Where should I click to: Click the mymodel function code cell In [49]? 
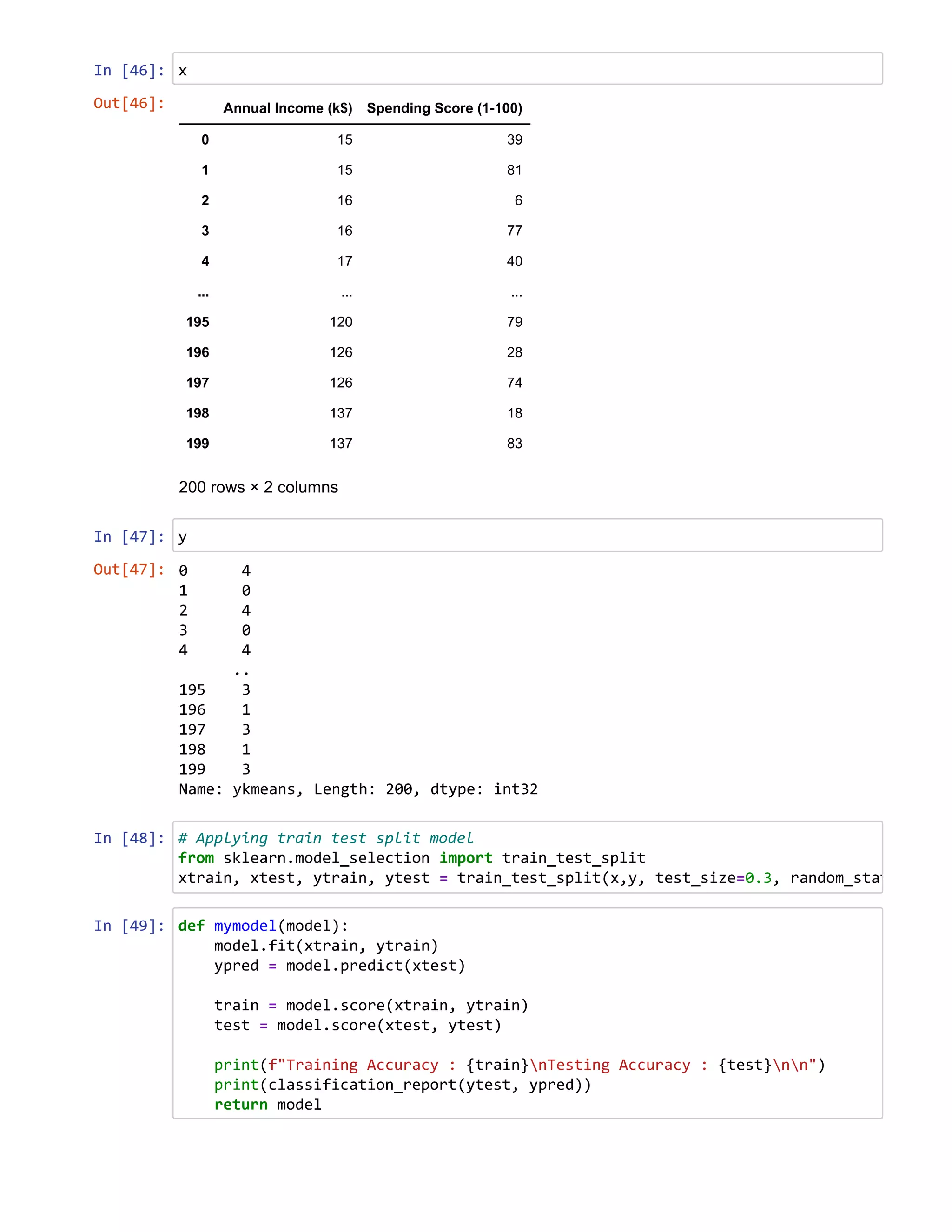pos(527,1013)
